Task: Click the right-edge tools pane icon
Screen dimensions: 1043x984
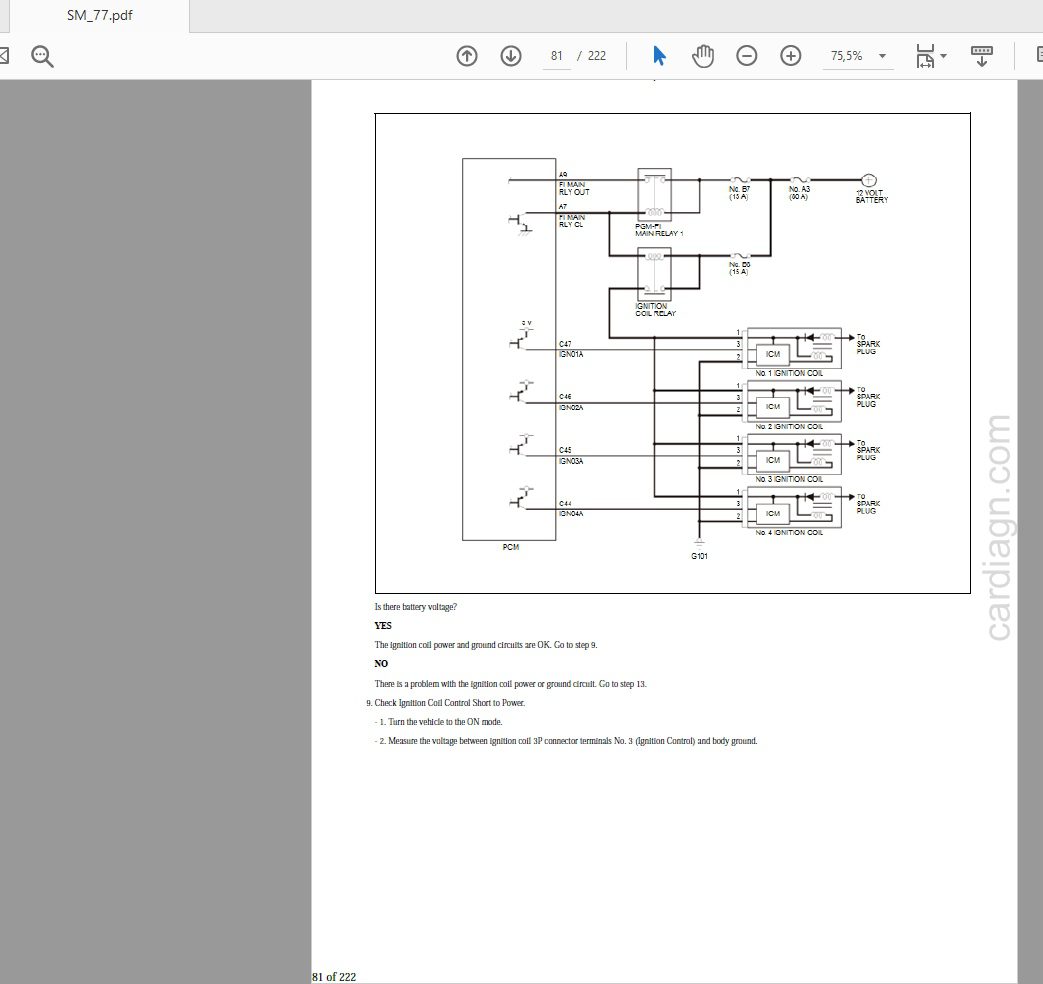Action: tap(1038, 56)
